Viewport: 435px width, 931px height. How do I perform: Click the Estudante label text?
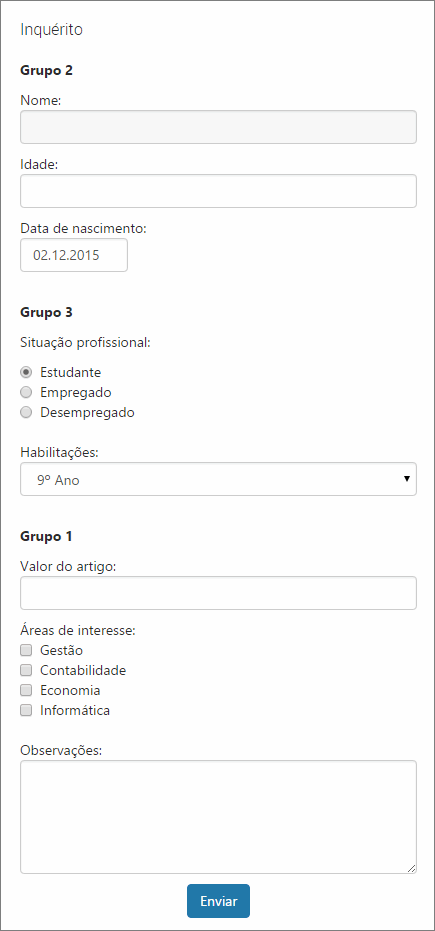[x=71, y=372]
